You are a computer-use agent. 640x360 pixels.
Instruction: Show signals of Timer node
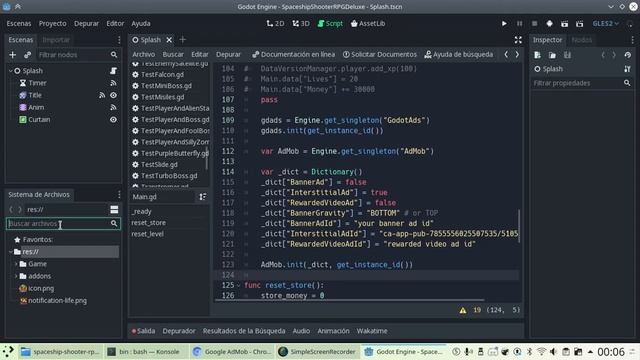[x=113, y=83]
